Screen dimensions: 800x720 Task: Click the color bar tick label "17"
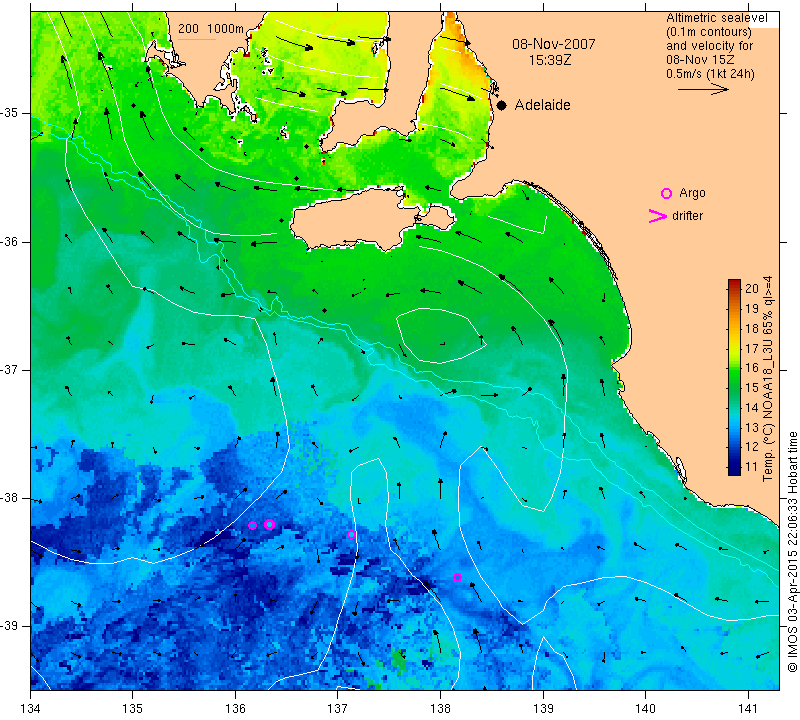pyautogui.click(x=752, y=349)
